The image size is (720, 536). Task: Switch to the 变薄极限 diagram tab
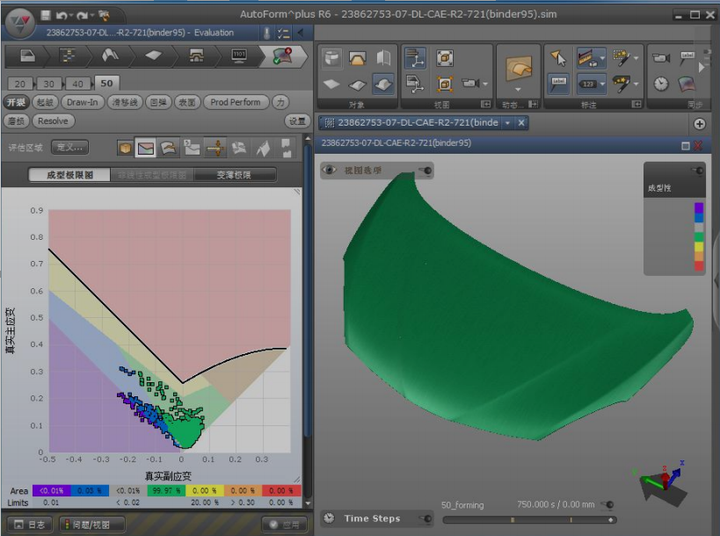coord(233,174)
